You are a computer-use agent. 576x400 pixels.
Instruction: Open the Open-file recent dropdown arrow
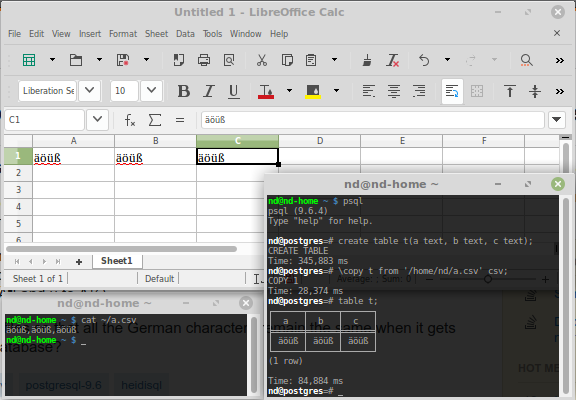tap(100, 60)
